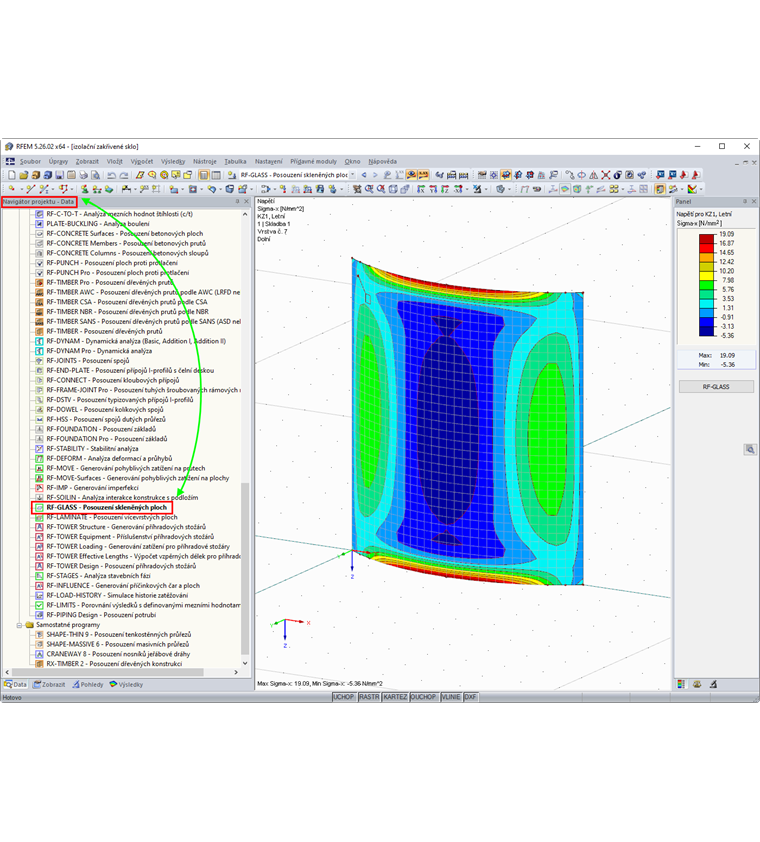Click the navigator scroll-down arrow
The width and height of the screenshot is (760, 842).
245,664
